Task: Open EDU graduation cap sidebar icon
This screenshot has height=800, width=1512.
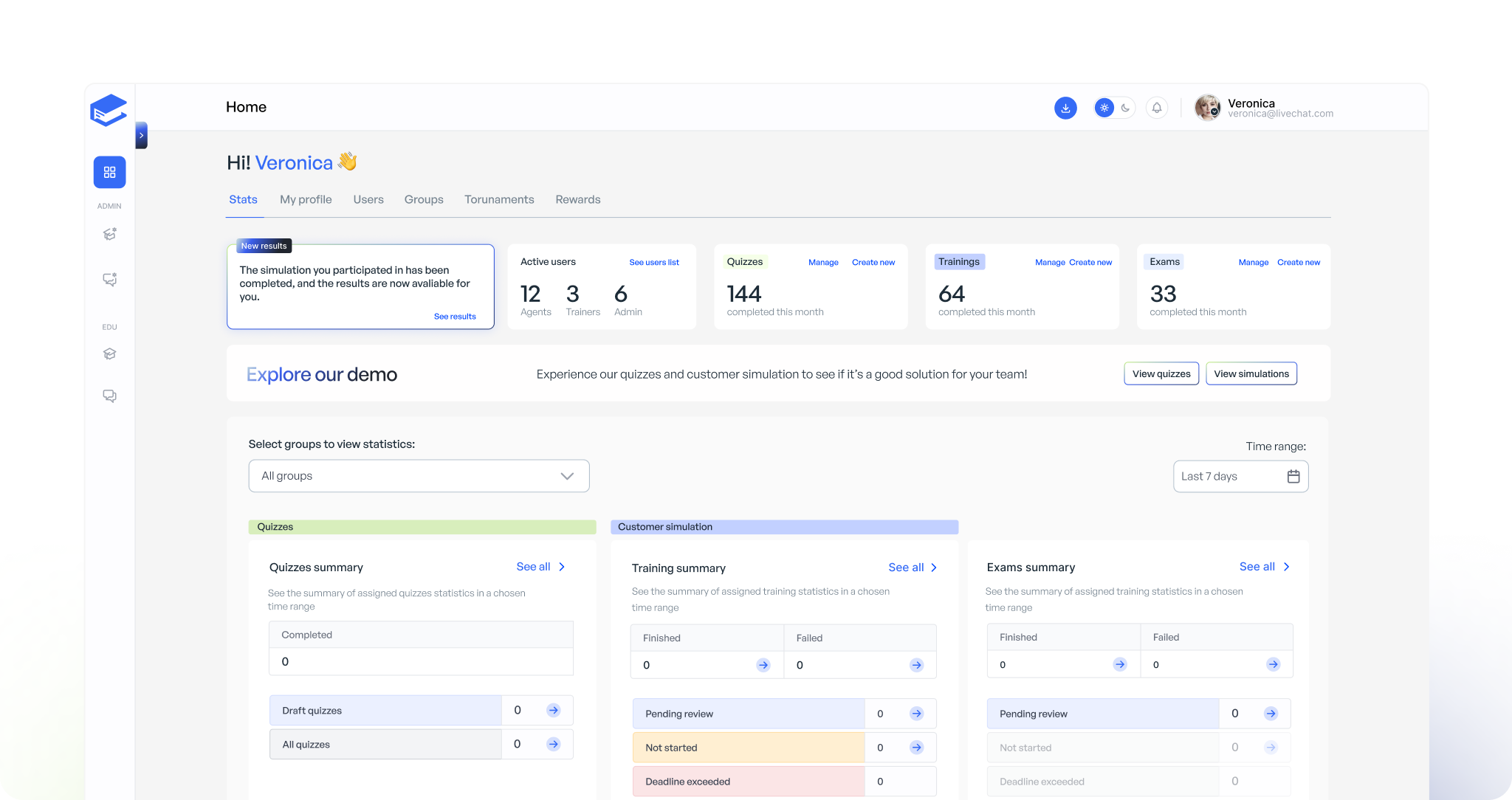Action: (109, 354)
